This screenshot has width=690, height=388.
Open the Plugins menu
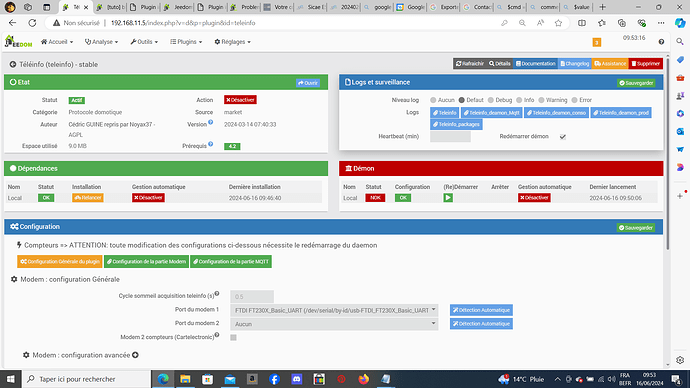pyautogui.click(x=186, y=42)
